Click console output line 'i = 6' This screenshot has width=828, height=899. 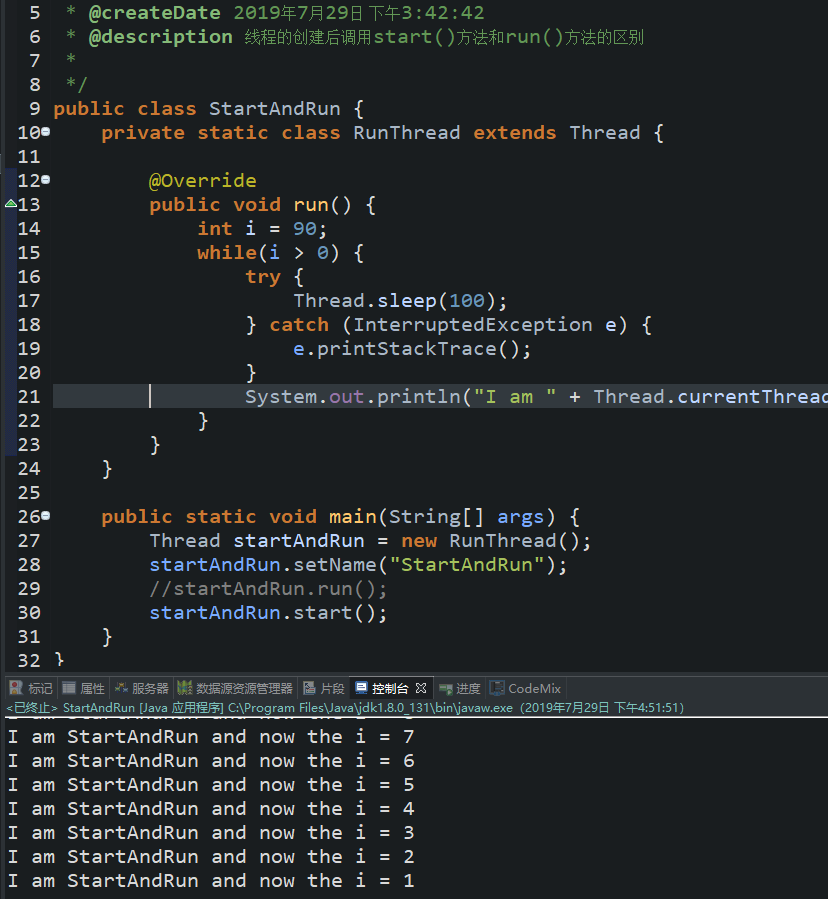click(210, 761)
